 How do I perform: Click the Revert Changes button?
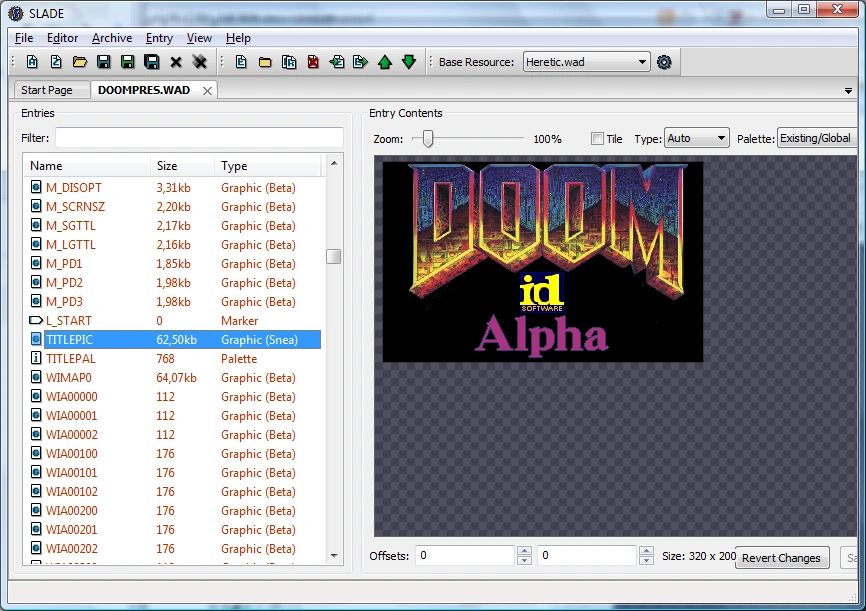pyautogui.click(x=781, y=557)
